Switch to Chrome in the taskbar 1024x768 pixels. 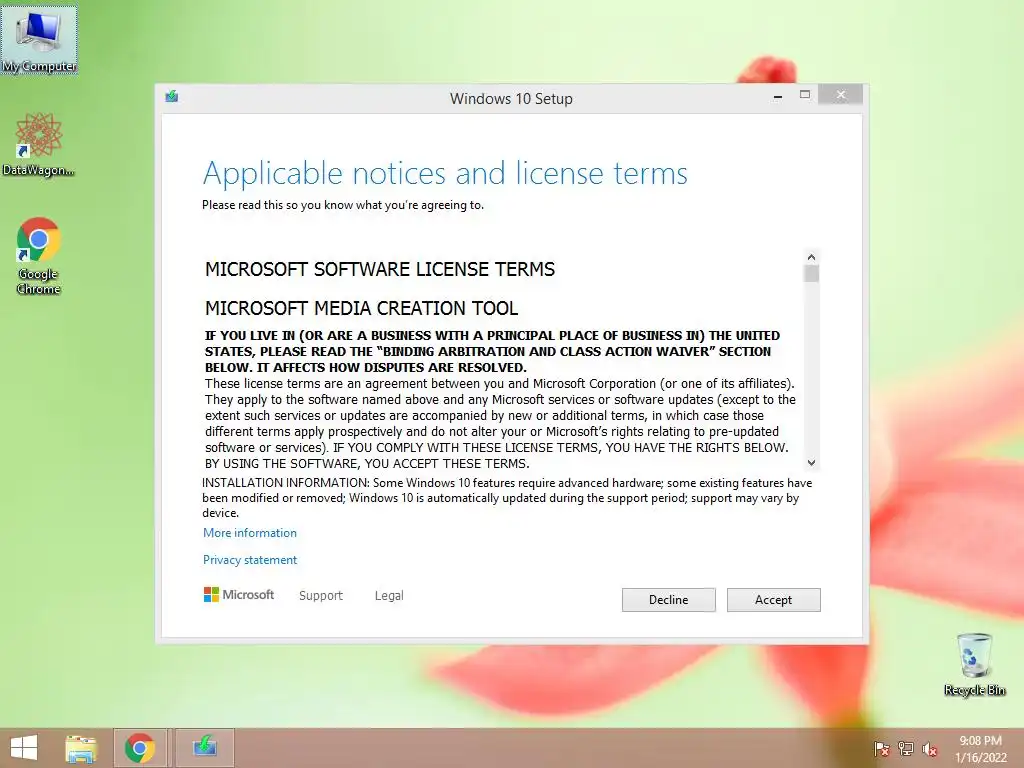pyautogui.click(x=140, y=748)
